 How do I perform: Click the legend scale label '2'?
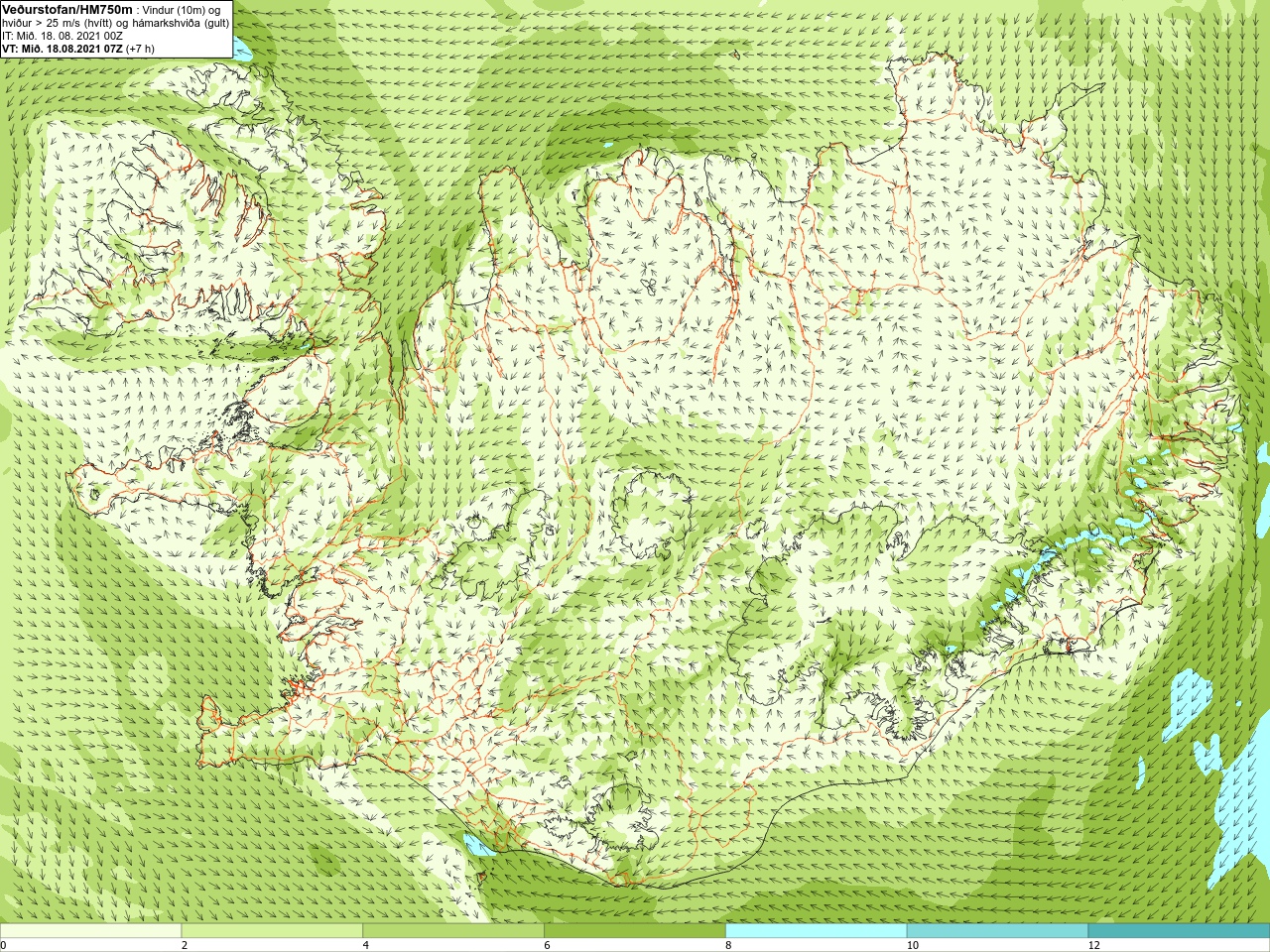(185, 945)
